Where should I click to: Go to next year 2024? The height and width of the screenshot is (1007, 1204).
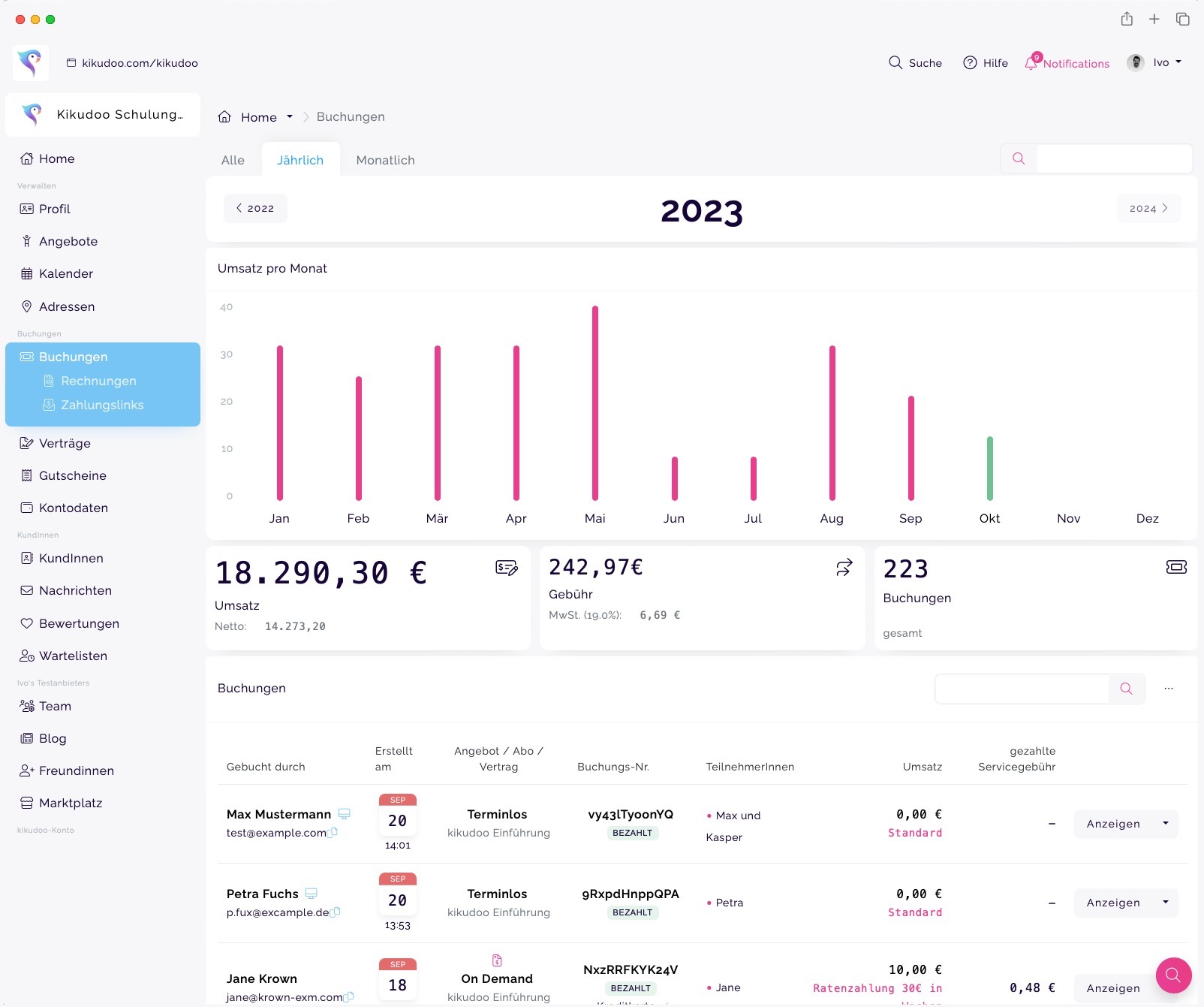[x=1148, y=209]
